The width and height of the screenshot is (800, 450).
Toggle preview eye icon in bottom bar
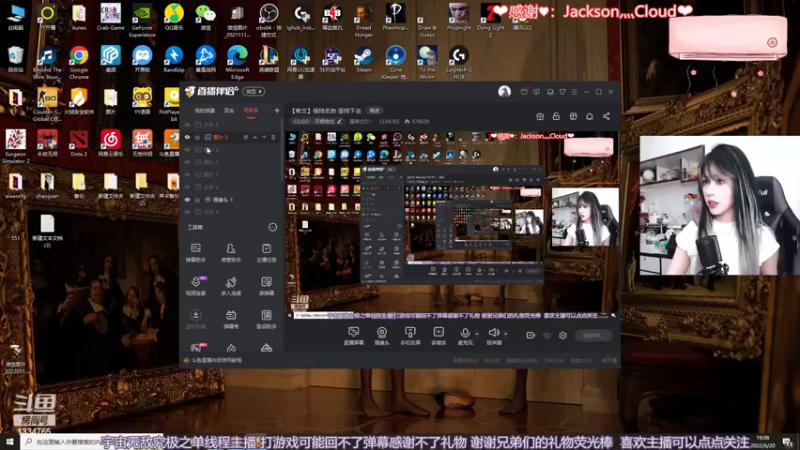(x=547, y=335)
